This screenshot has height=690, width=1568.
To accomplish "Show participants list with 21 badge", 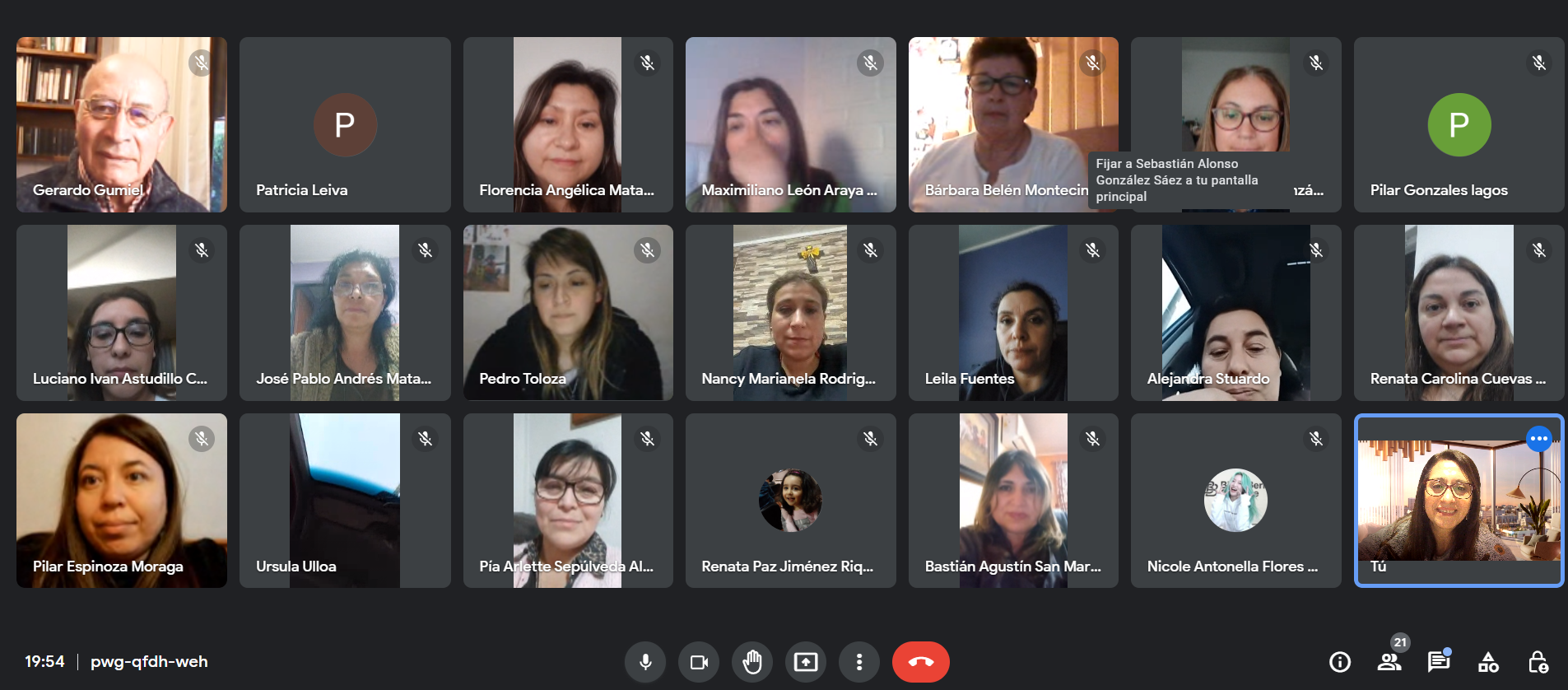I will (x=1389, y=662).
